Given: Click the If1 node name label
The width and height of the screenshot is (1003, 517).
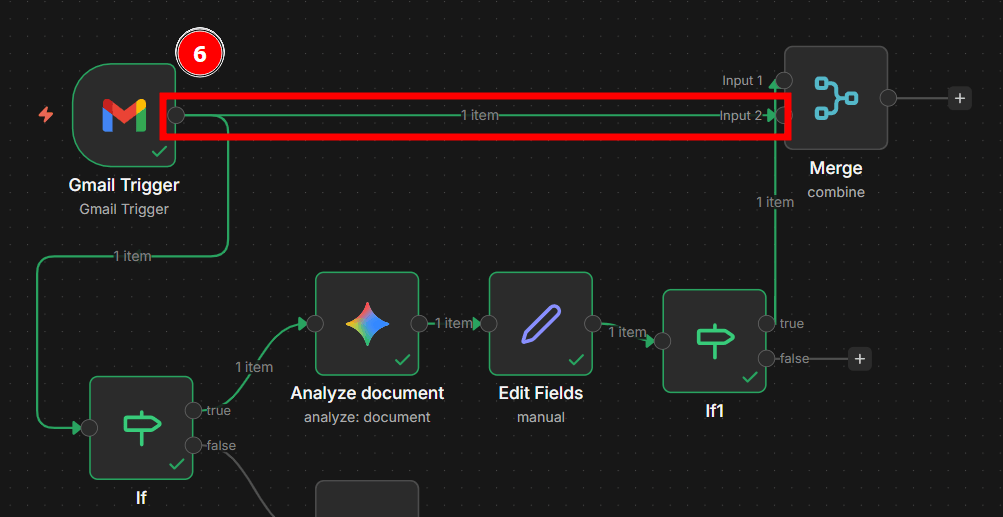Looking at the screenshot, I should pyautogui.click(x=715, y=411).
